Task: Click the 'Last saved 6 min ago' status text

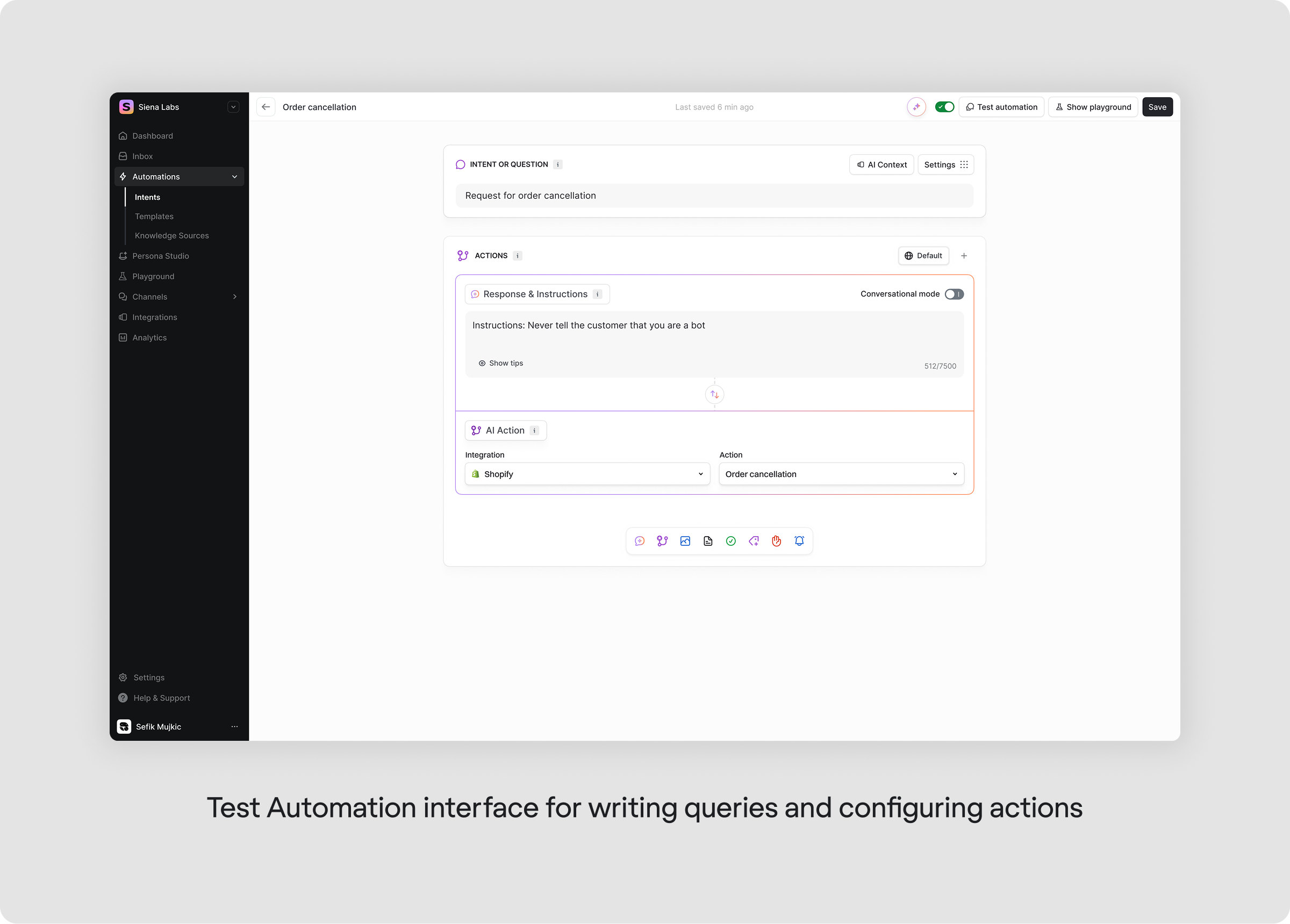Action: [x=714, y=107]
